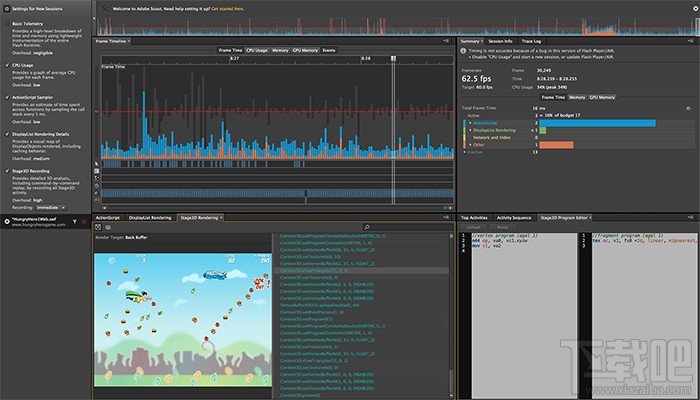Click the Stage3D diamond track icon under the timeline
Screen dimensions: 700x400
click(97, 193)
